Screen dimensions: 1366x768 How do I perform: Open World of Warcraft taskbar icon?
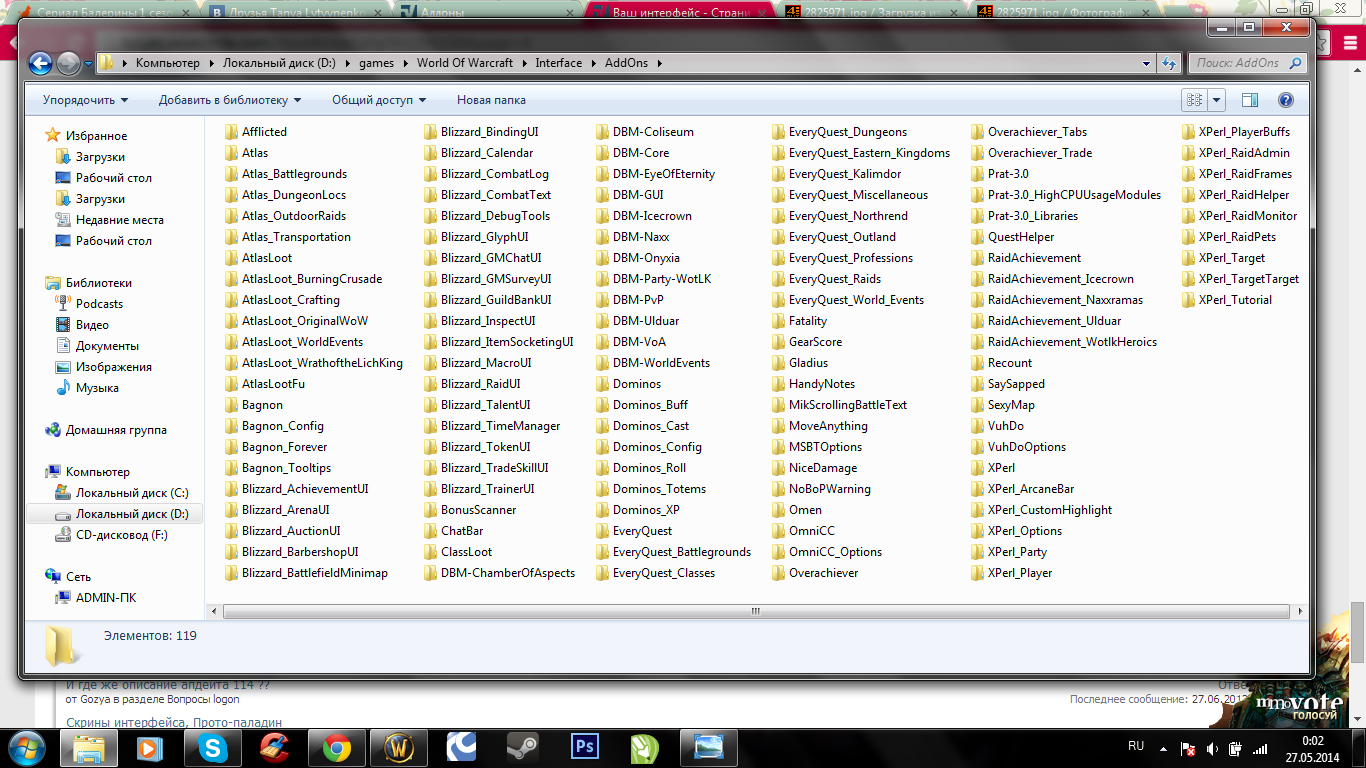[397, 748]
